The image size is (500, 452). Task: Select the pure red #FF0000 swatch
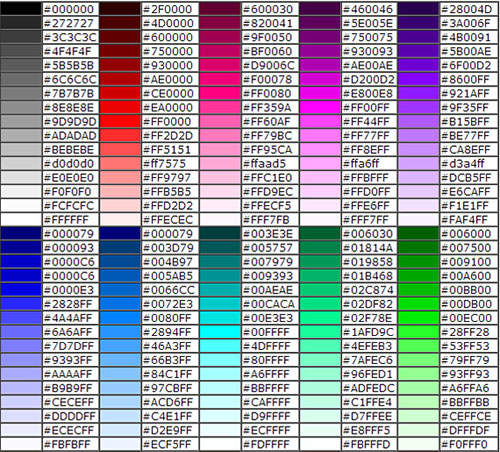[x=120, y=122]
